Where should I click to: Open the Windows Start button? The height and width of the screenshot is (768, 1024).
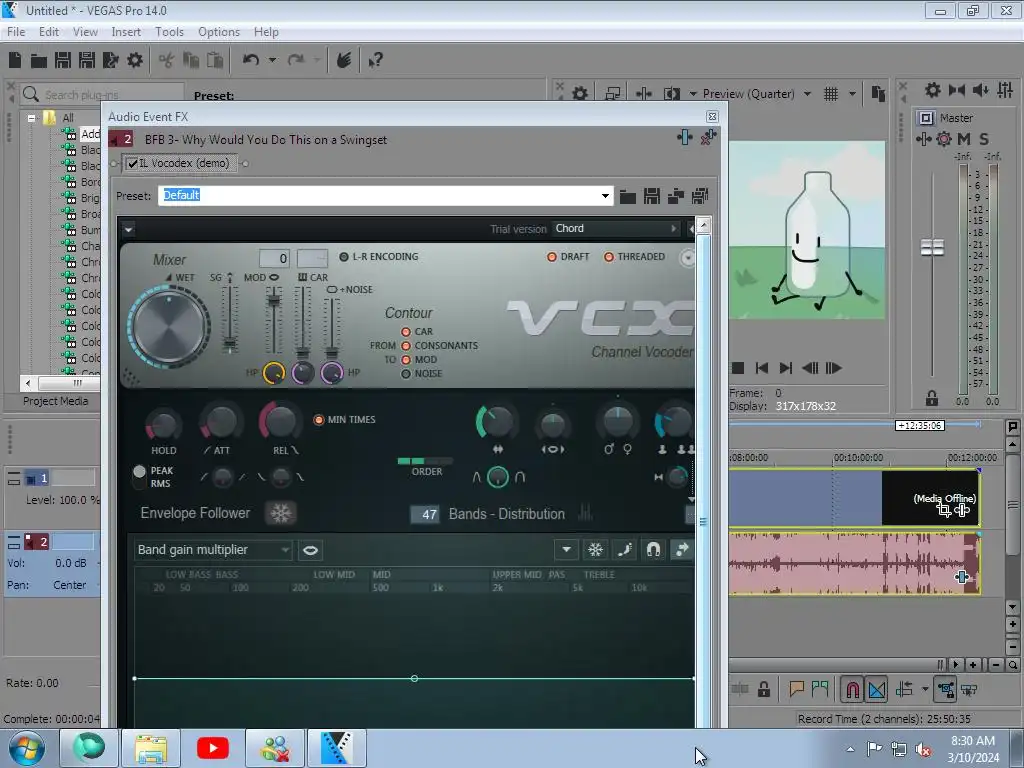point(27,749)
